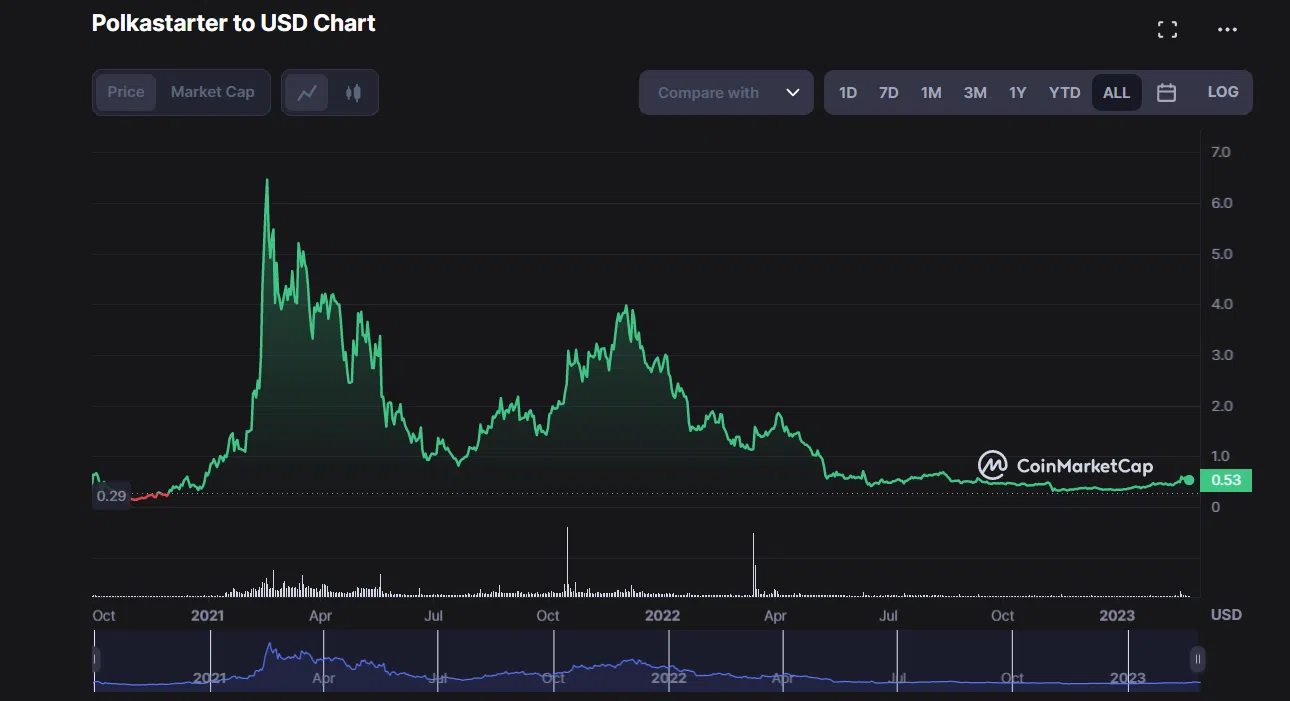Click the 2021 marker in the range navigator
Screen dimensions: 1290x701
210,678
